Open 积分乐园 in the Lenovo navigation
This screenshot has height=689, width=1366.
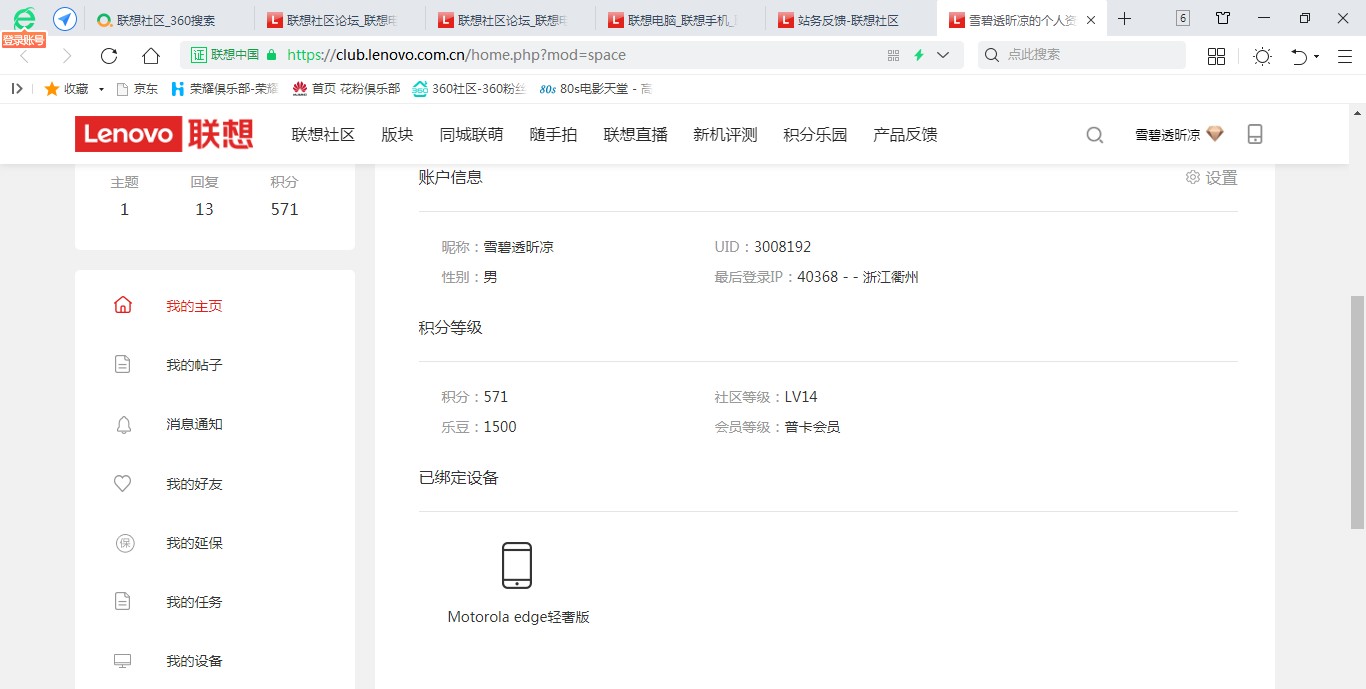815,135
